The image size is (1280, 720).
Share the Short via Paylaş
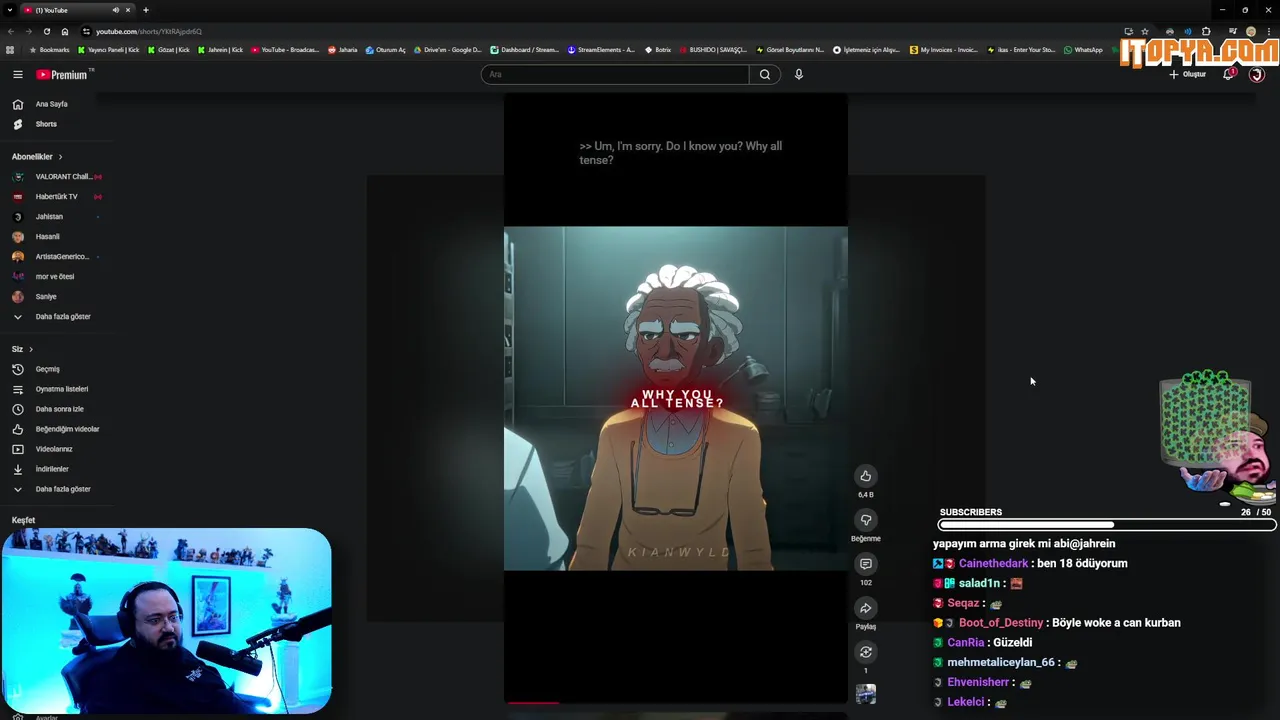pyautogui.click(x=866, y=608)
